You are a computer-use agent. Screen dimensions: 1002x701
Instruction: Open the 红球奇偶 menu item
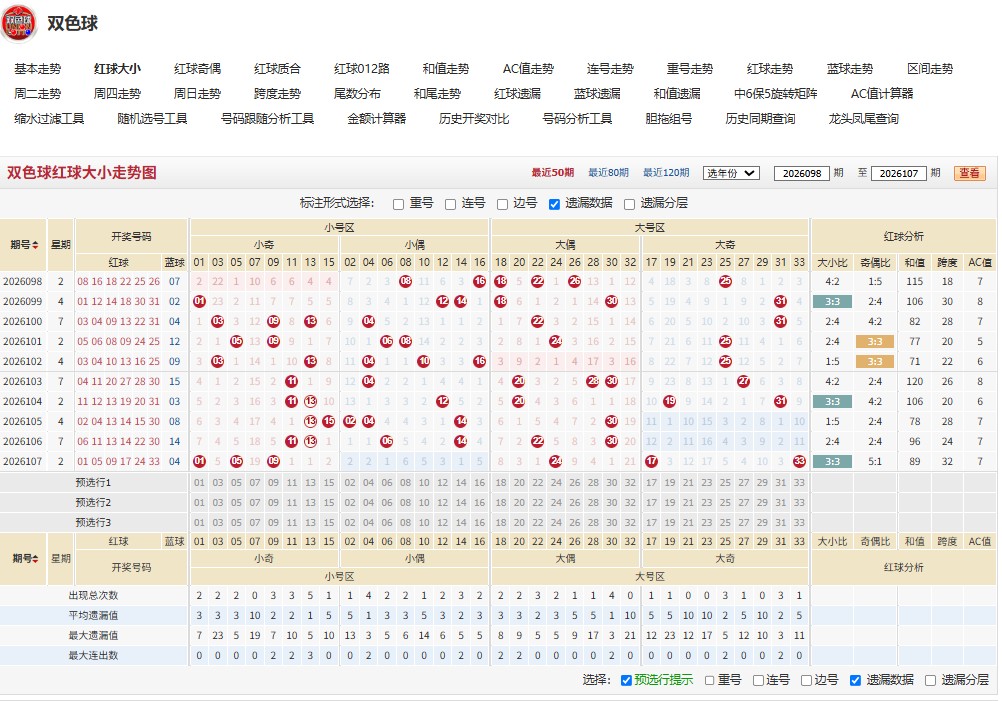point(197,69)
